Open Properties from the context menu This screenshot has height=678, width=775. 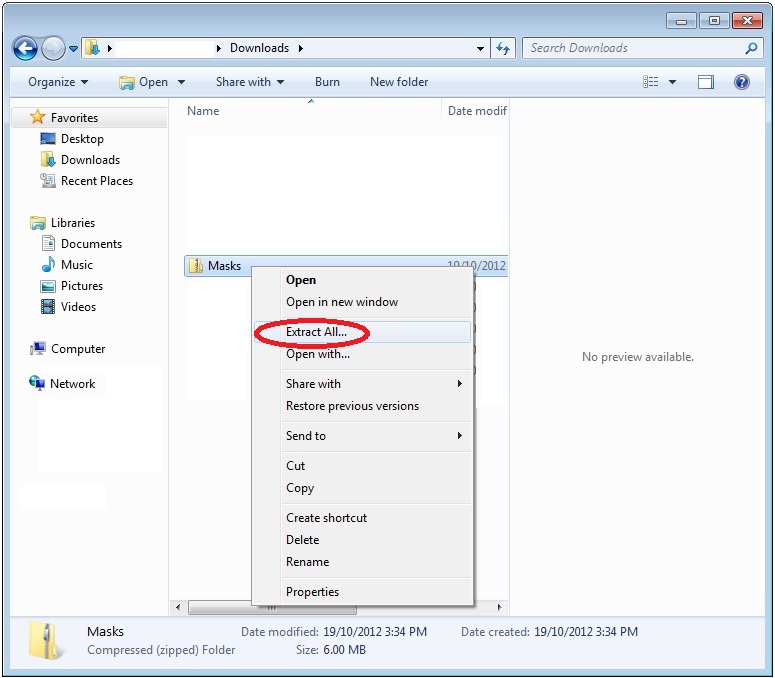(x=312, y=592)
